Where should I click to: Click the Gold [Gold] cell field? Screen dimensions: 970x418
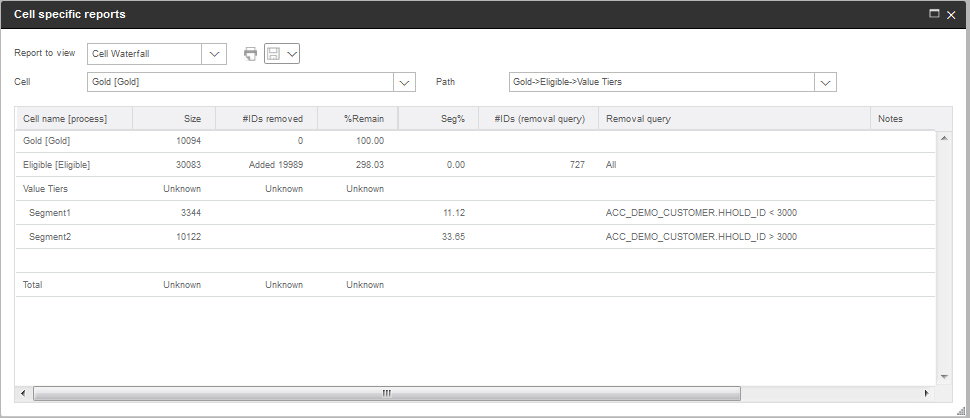click(x=240, y=82)
